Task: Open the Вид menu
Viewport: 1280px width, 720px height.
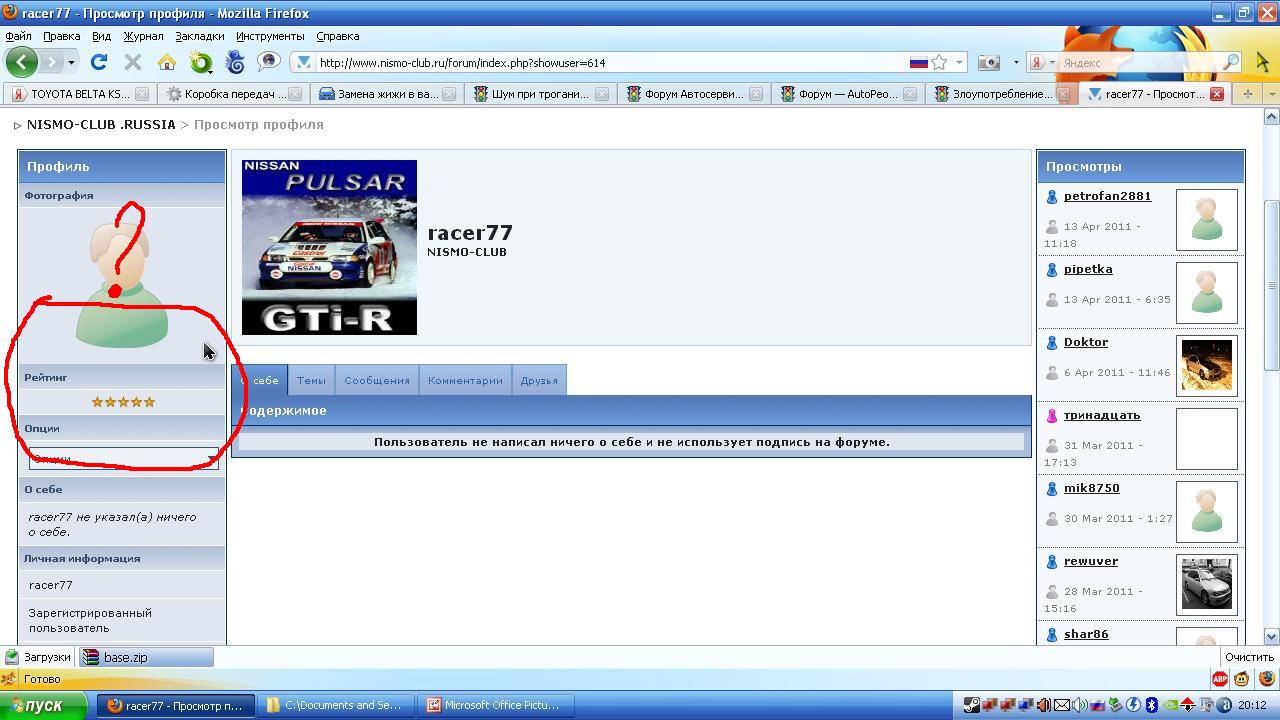Action: point(101,36)
